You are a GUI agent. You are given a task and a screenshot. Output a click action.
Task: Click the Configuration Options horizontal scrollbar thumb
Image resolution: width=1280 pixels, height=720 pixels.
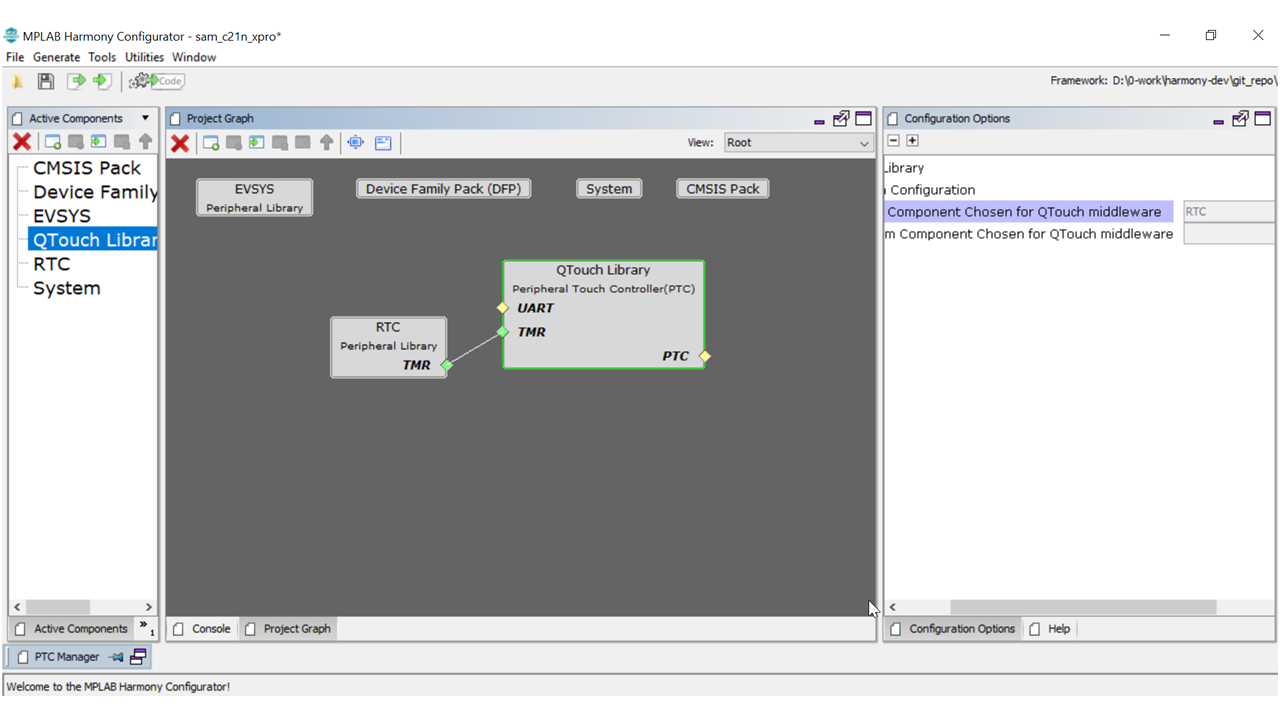pos(1082,607)
